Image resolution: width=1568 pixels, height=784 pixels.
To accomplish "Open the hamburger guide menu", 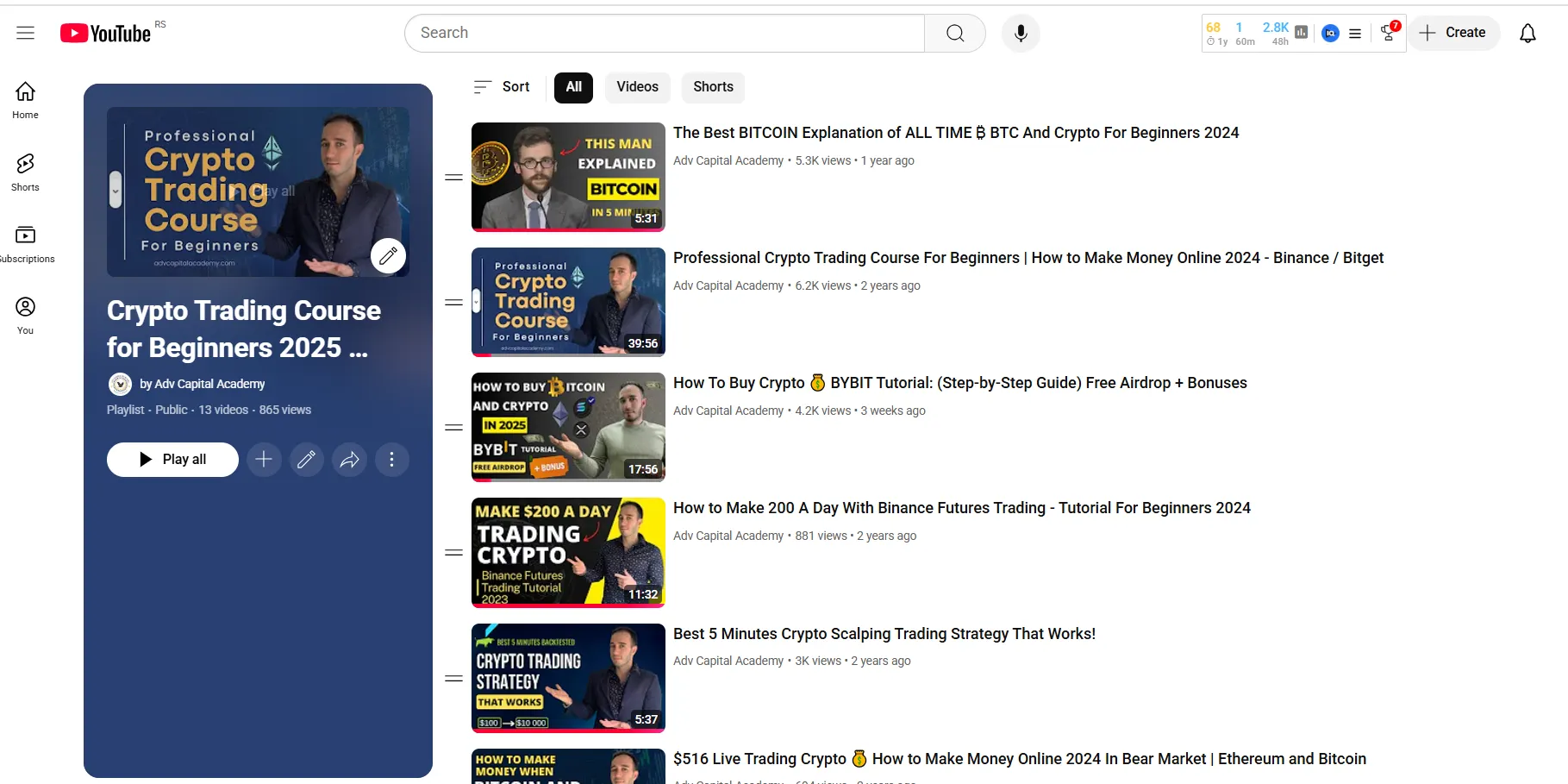I will click(26, 33).
